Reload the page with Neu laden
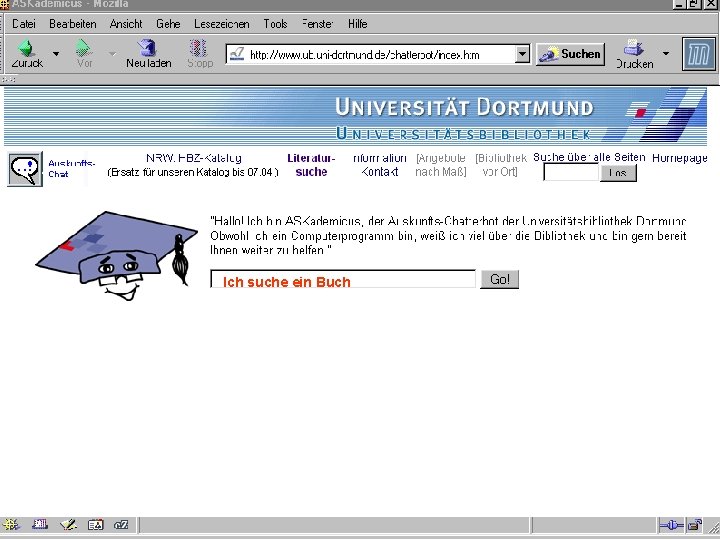Image resolution: width=720 pixels, height=540 pixels. coord(148,53)
